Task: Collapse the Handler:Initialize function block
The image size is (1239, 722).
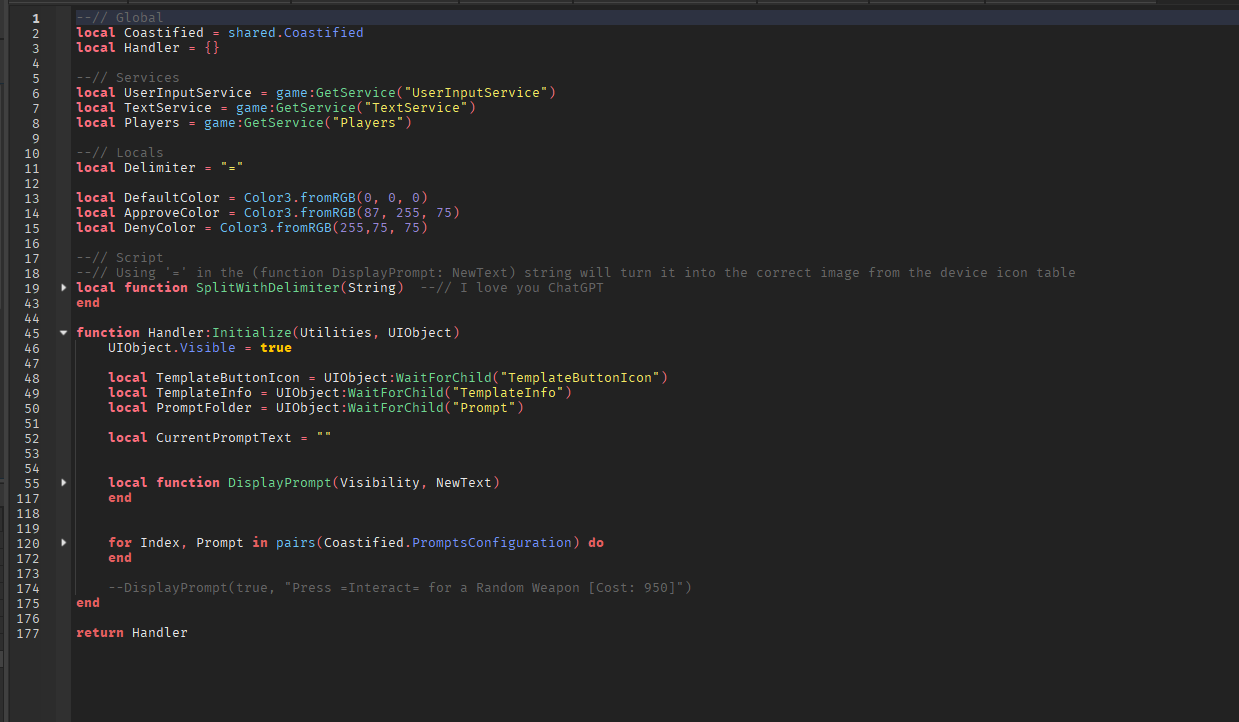Action: (64, 333)
